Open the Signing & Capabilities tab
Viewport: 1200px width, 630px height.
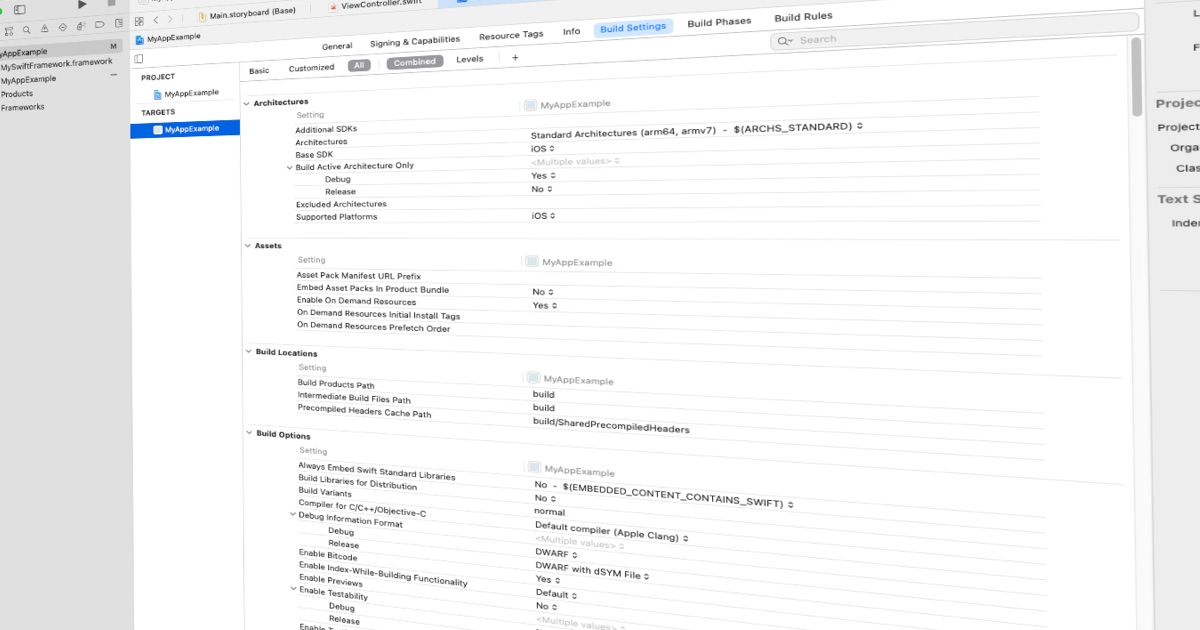pyautogui.click(x=415, y=41)
